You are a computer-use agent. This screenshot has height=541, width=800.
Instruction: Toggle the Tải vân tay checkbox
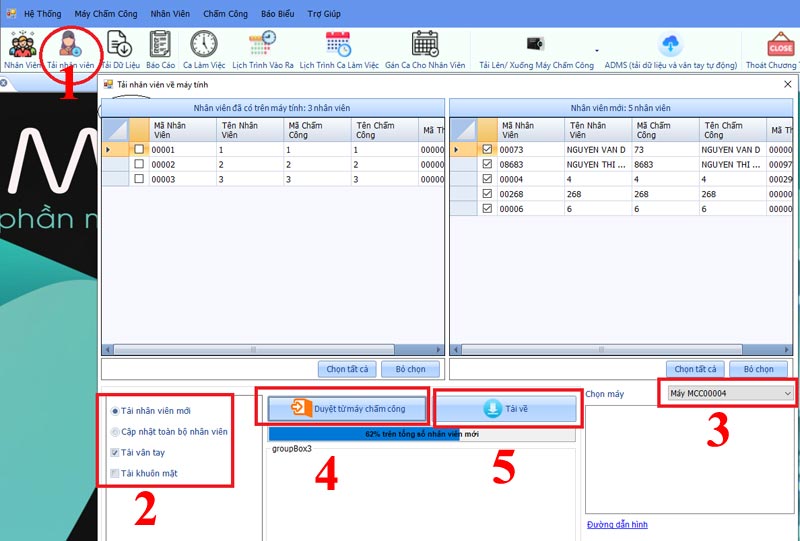116,453
